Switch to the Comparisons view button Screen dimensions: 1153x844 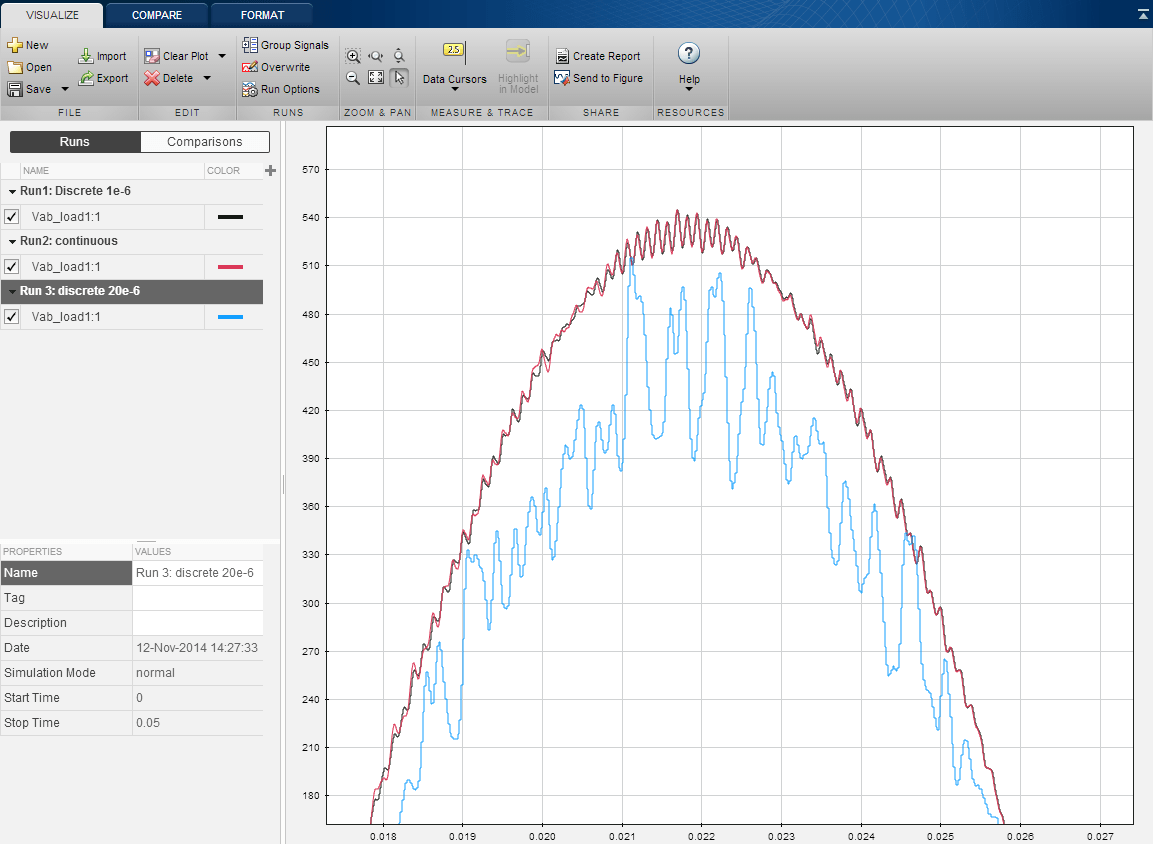(x=205, y=142)
